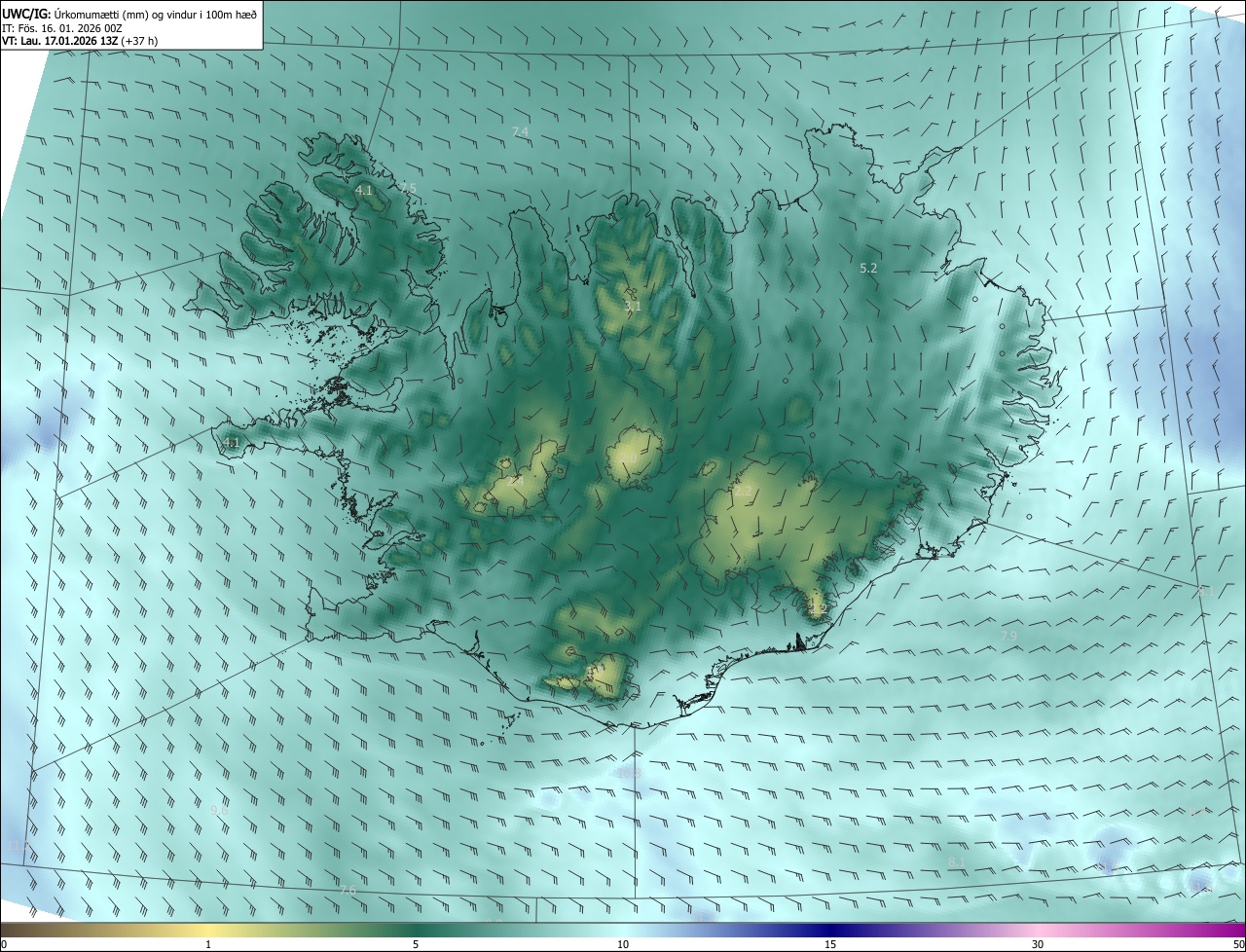1246x952 pixels.
Task: Click the 7.5 value beside the Westfjords
Action: (408, 188)
